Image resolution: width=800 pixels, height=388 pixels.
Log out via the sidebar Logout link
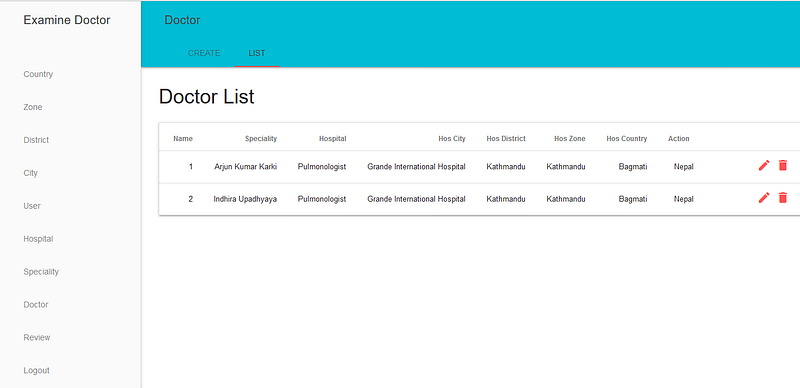(x=36, y=371)
